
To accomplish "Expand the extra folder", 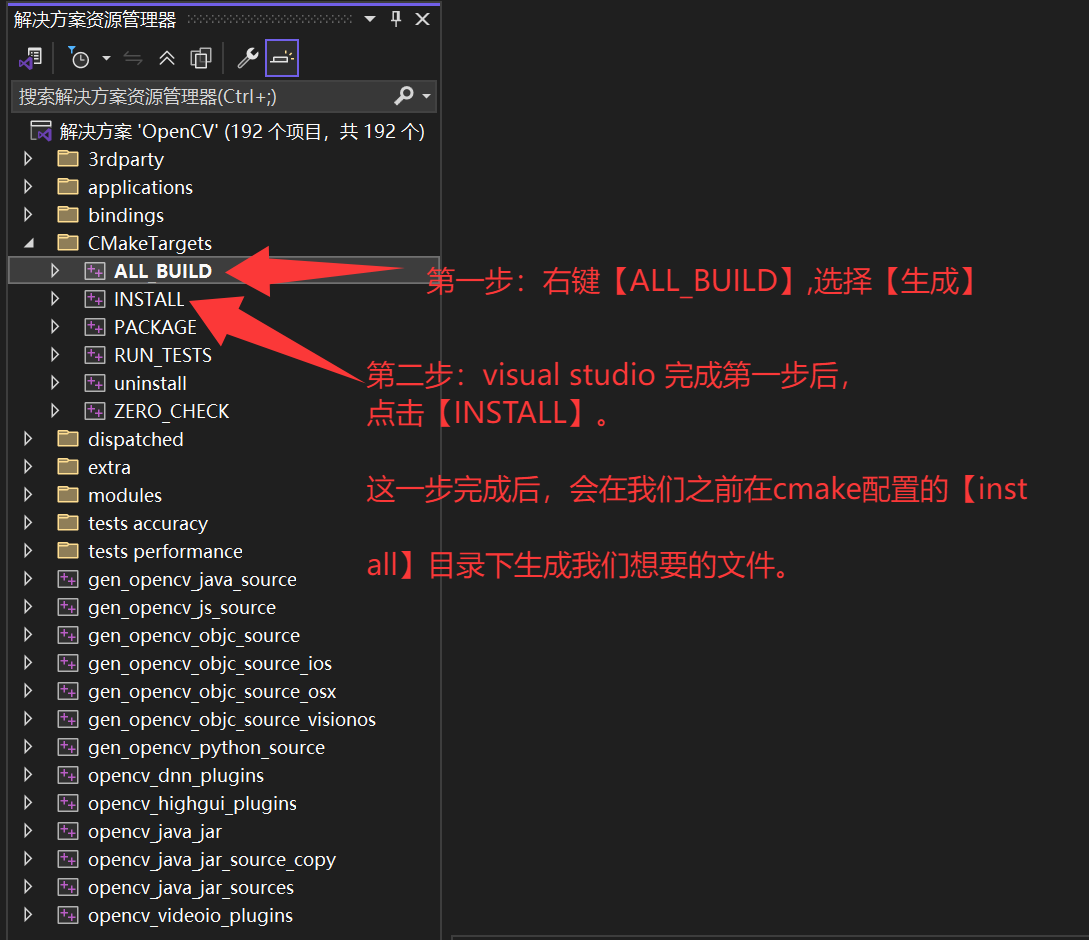I will point(28,467).
